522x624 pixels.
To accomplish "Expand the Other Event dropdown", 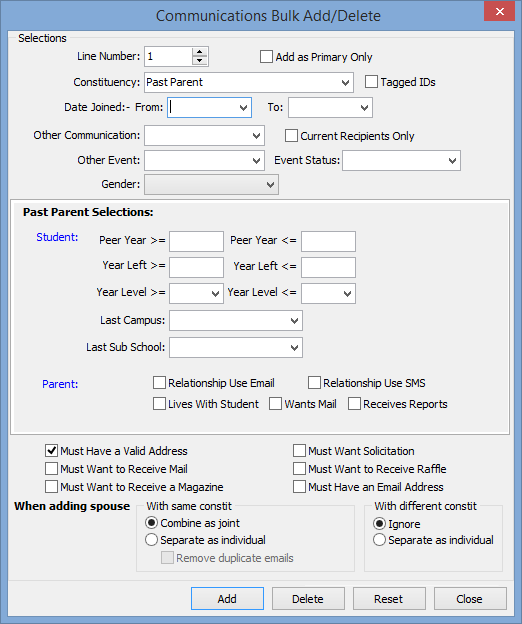I will click(256, 160).
